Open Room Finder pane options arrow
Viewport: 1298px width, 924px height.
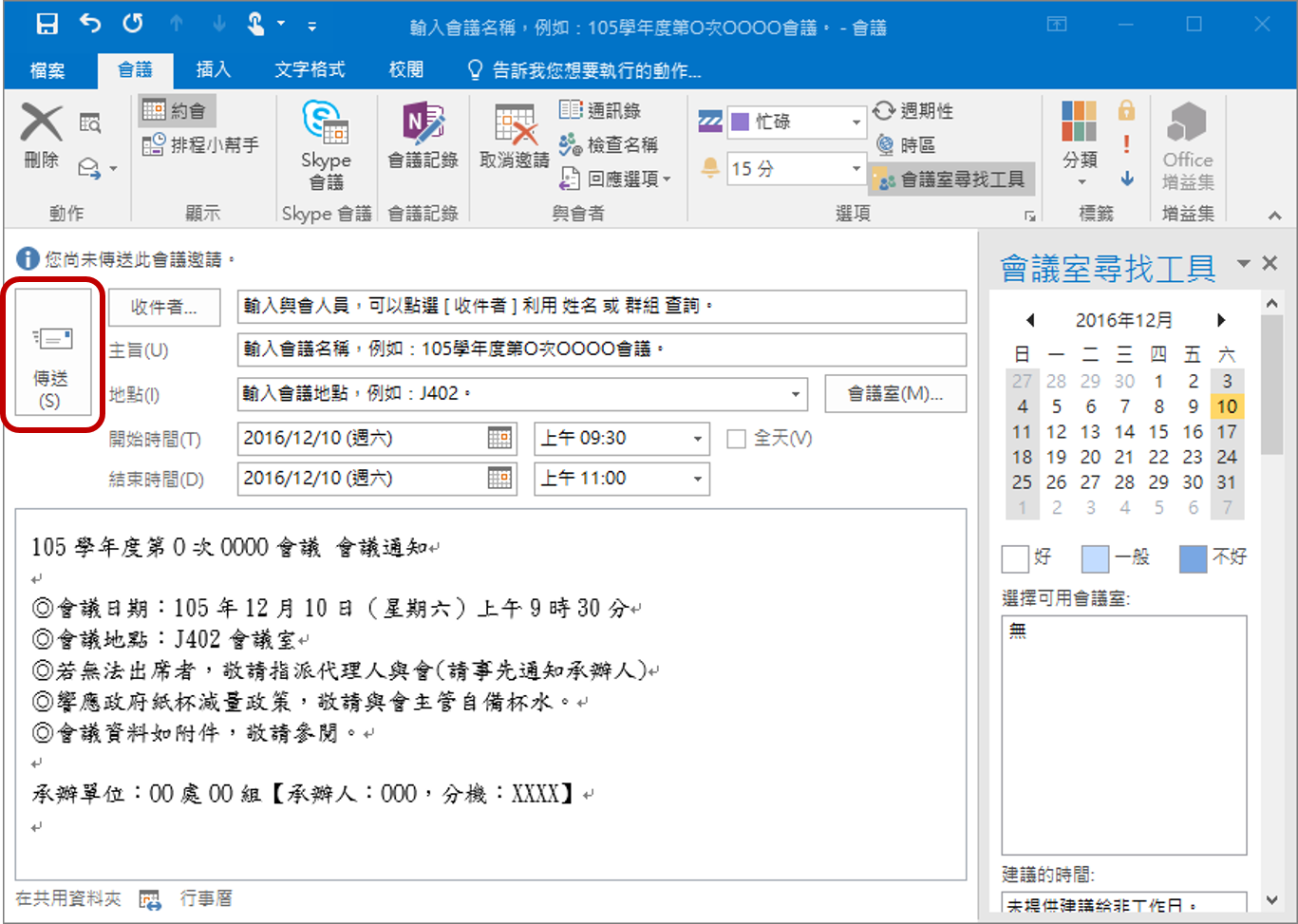(x=1243, y=263)
